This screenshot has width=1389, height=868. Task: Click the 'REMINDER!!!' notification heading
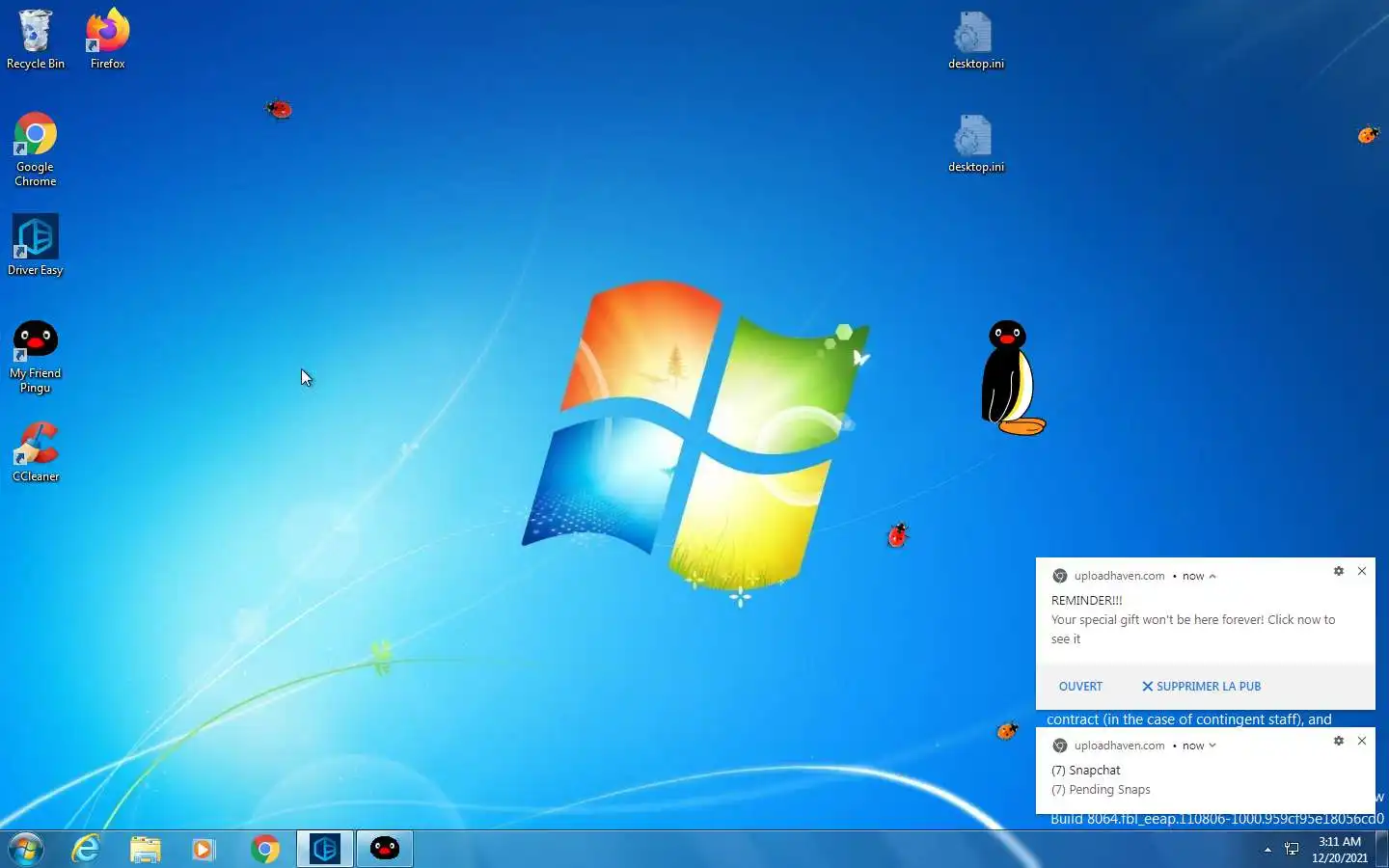1087,600
